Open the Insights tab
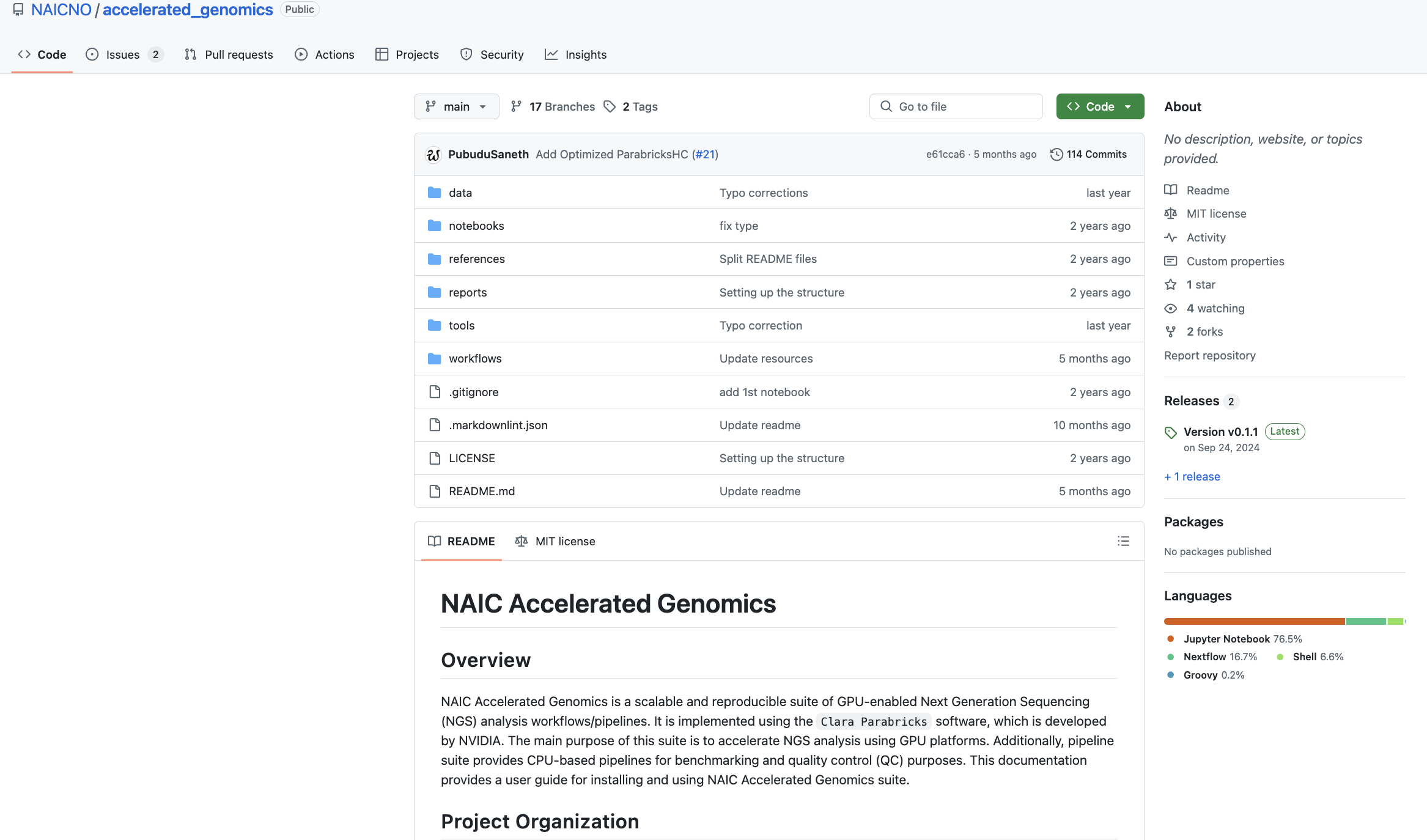 tap(576, 54)
